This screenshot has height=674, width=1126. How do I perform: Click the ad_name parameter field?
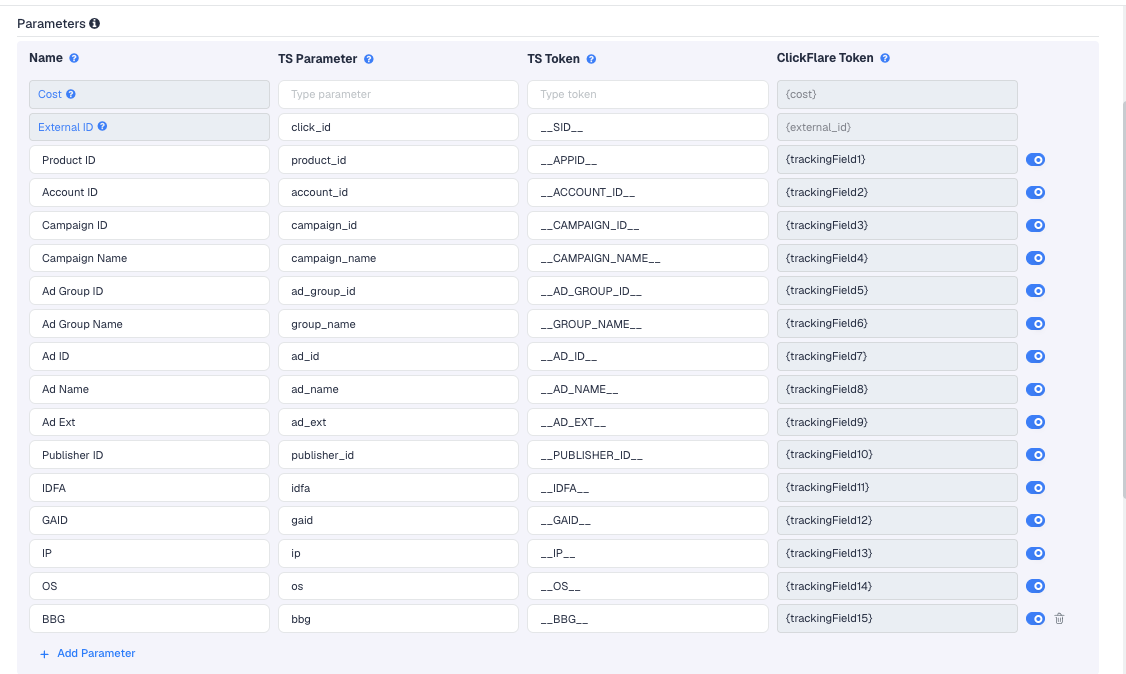click(399, 389)
